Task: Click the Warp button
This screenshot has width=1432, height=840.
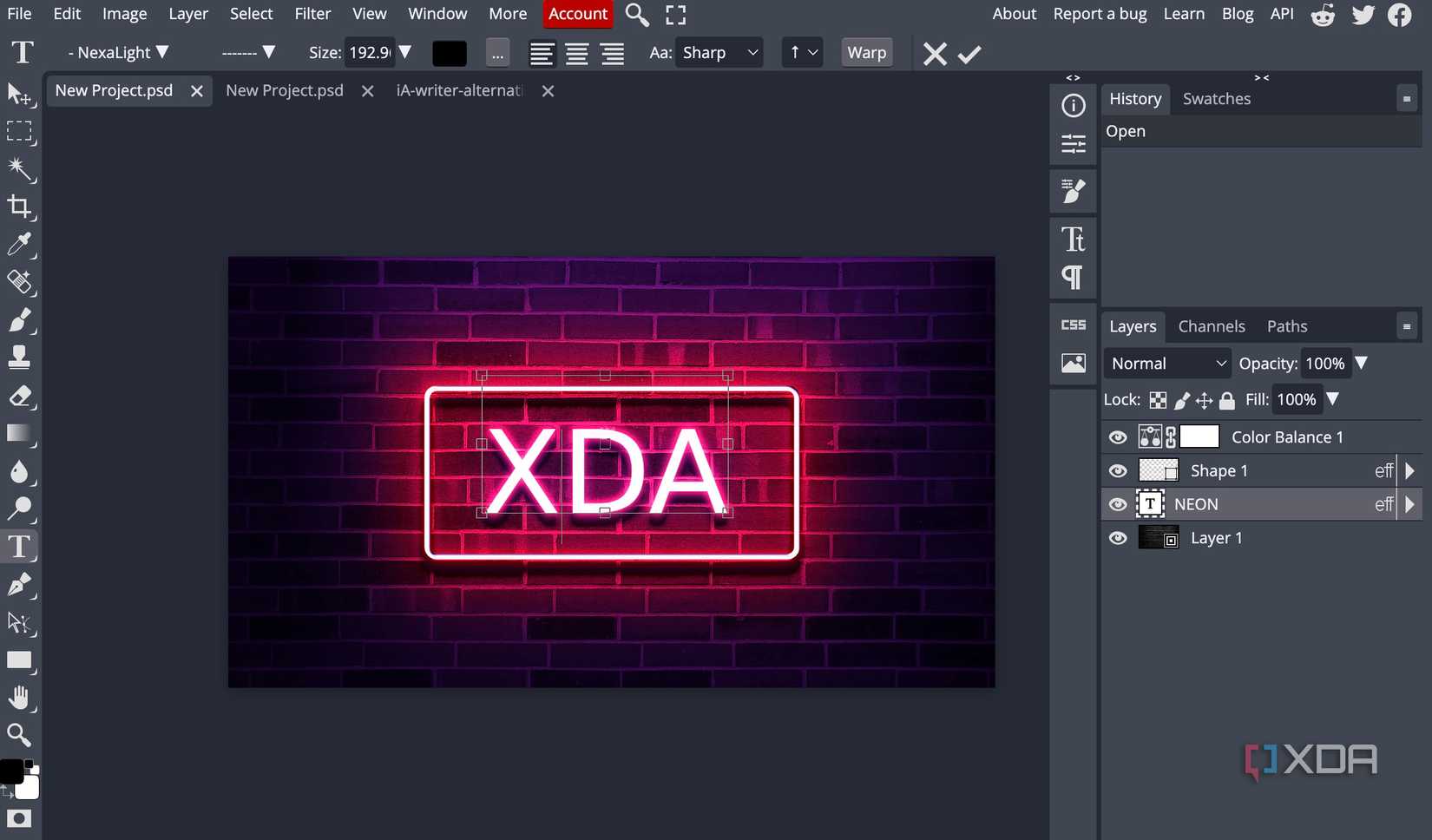Action: (866, 52)
